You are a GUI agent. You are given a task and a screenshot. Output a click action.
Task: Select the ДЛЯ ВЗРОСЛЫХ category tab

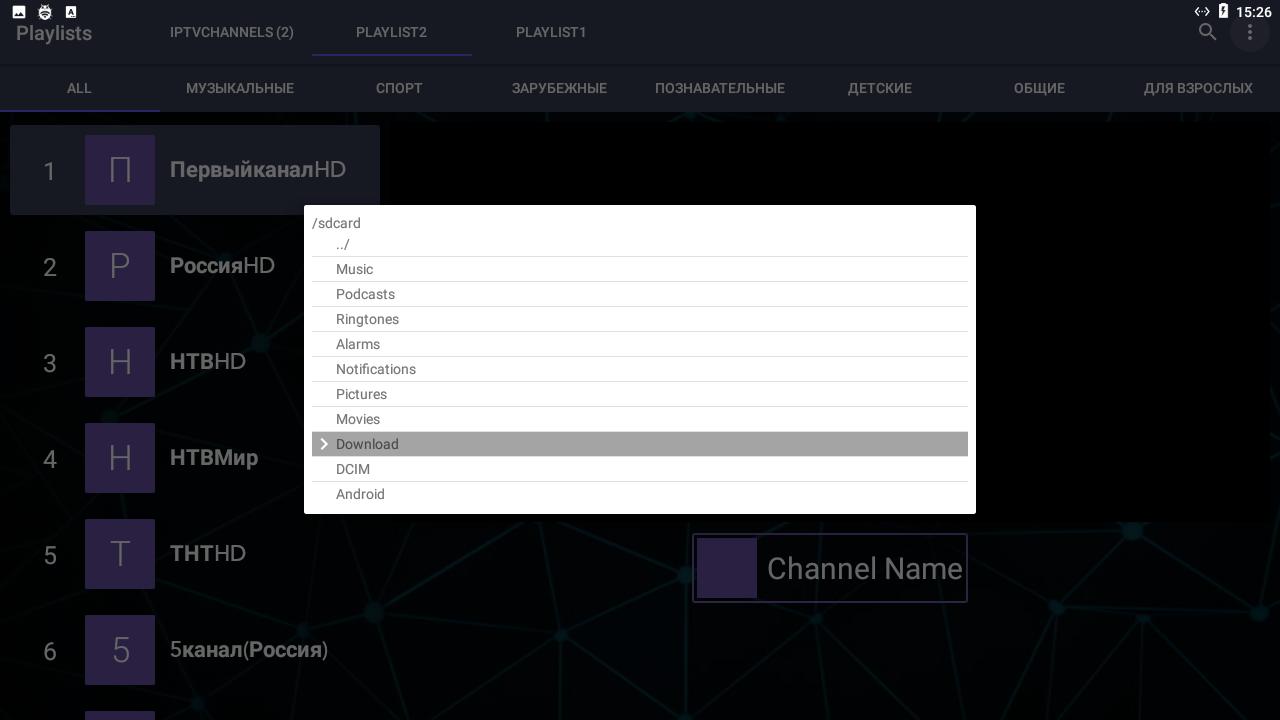point(1198,88)
